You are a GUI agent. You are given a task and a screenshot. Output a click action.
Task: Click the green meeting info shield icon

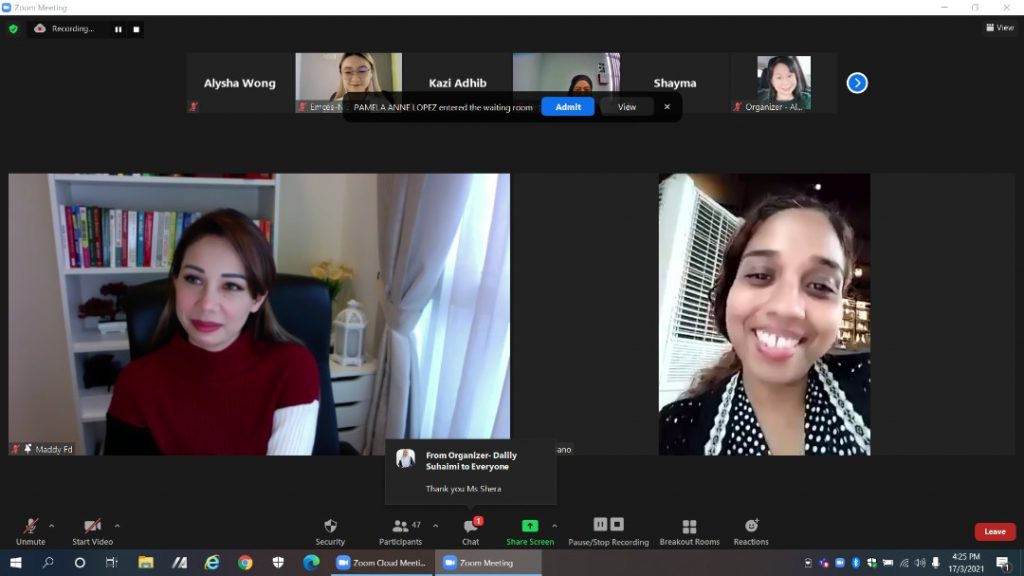[x=13, y=29]
